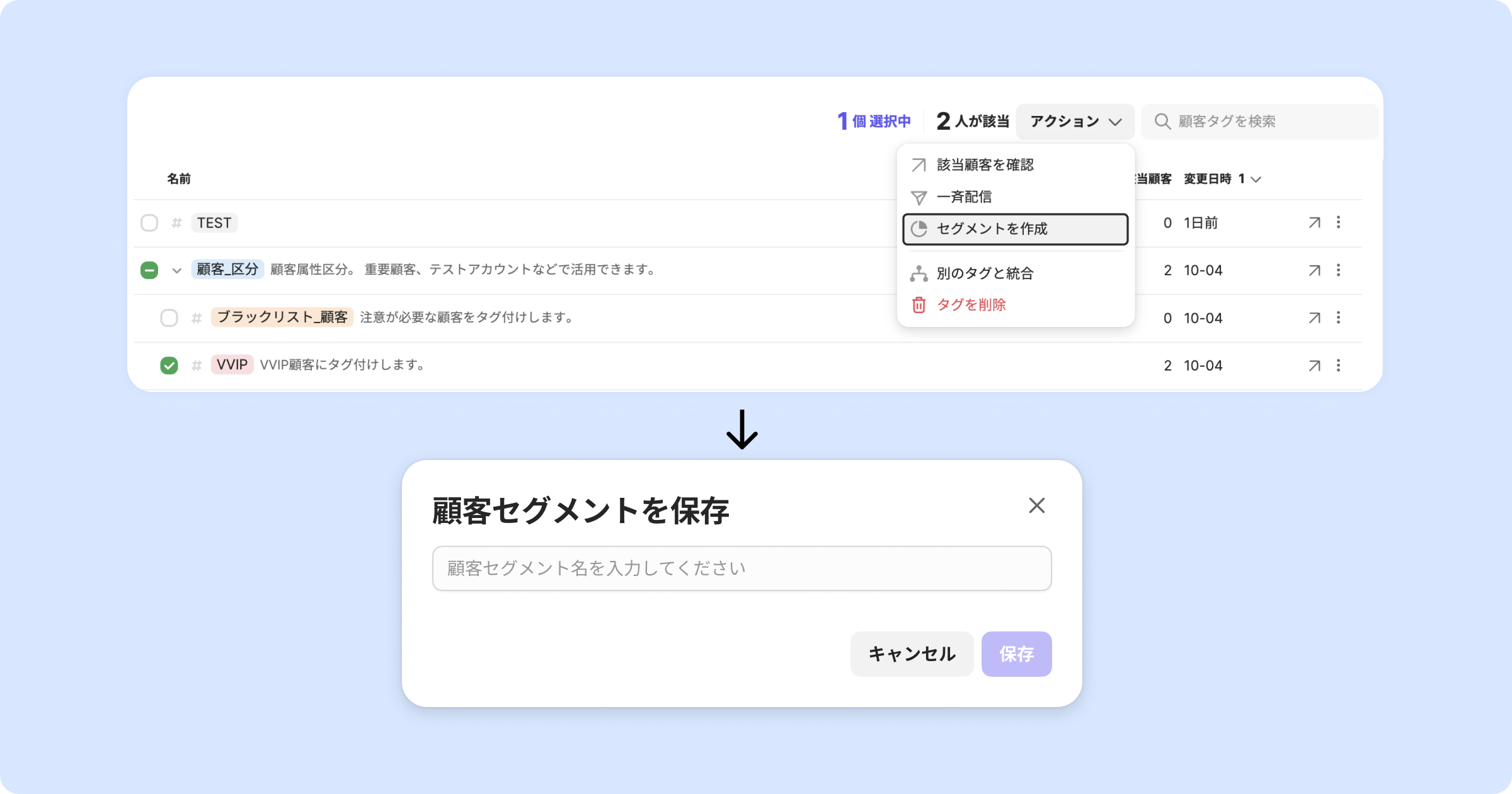The height and width of the screenshot is (794, 1512).
Task: Open the three-dot menu for the TEST row
Action: [1338, 222]
